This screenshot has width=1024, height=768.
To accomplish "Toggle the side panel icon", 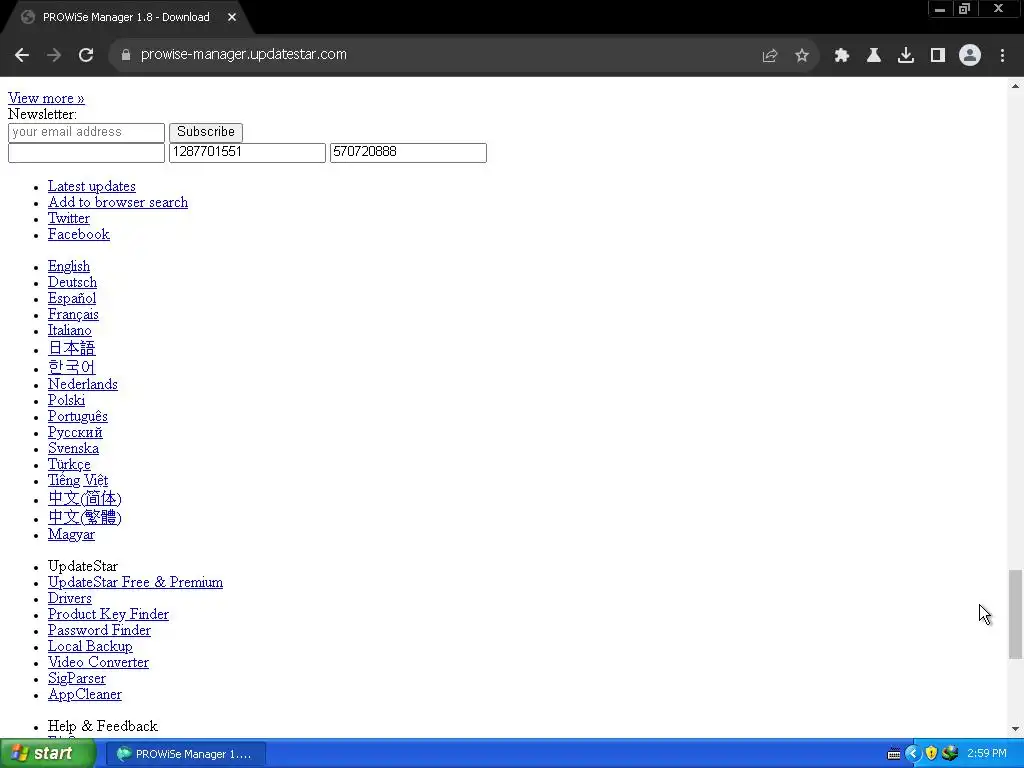I will pyautogui.click(x=938, y=56).
